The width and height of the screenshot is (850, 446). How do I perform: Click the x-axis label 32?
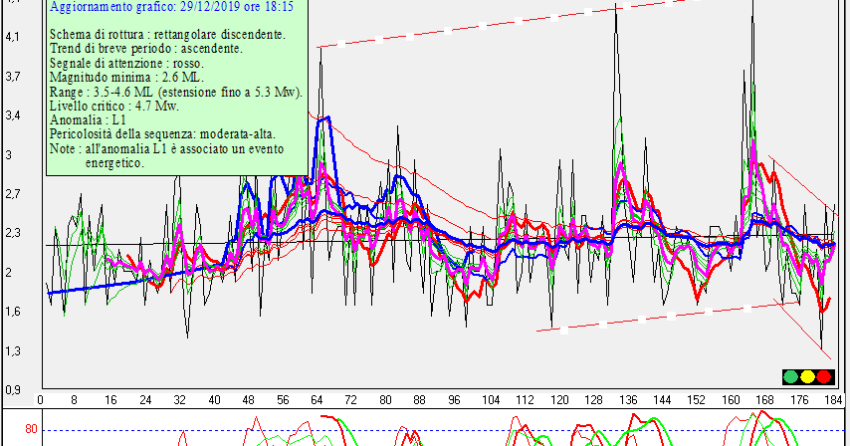pos(179,400)
